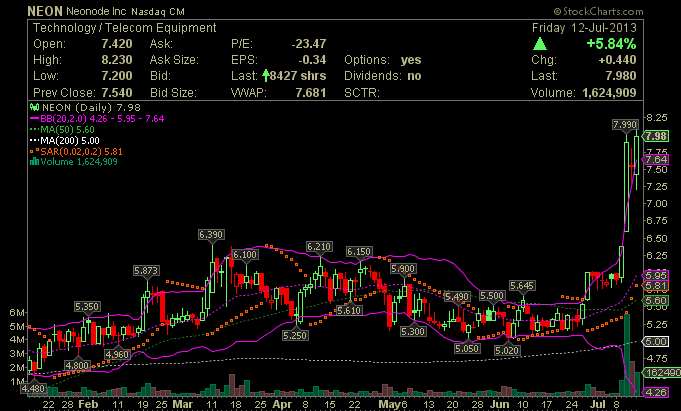The image size is (681, 411).
Task: Click the 5.020 price low label
Action: click(507, 350)
